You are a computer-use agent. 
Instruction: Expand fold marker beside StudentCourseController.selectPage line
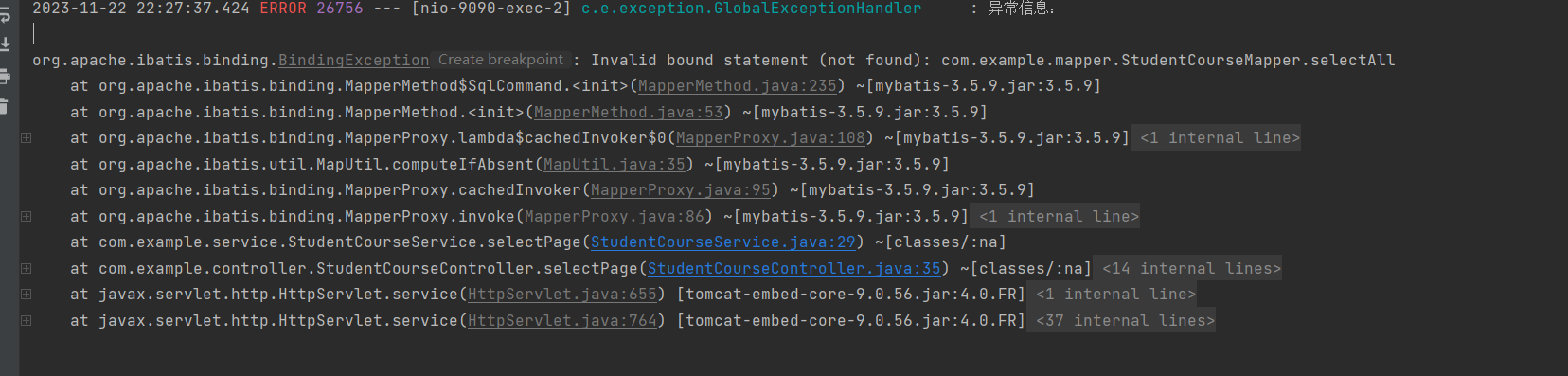click(x=27, y=269)
